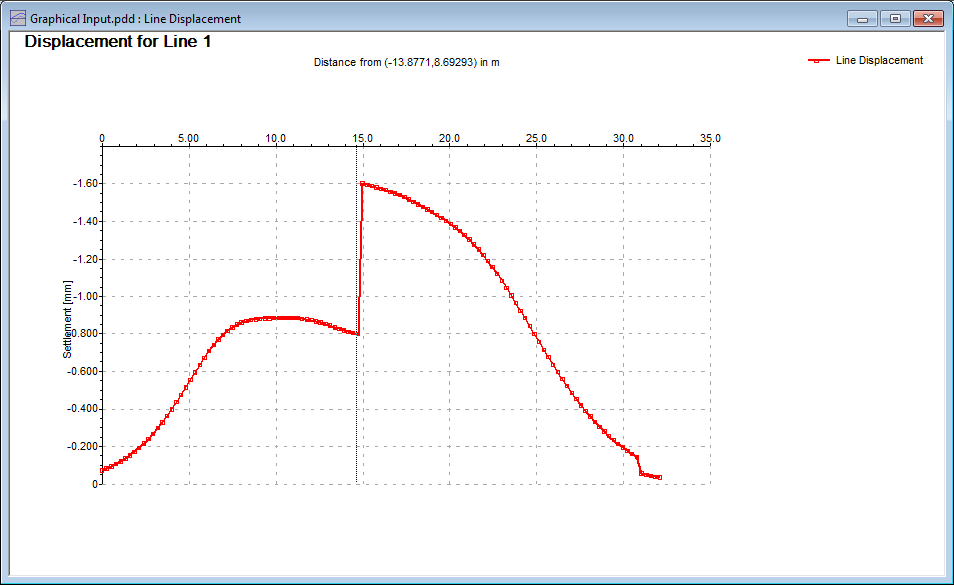Click the y-axis tick label -1.00
This screenshot has height=585, width=954.
point(85,297)
